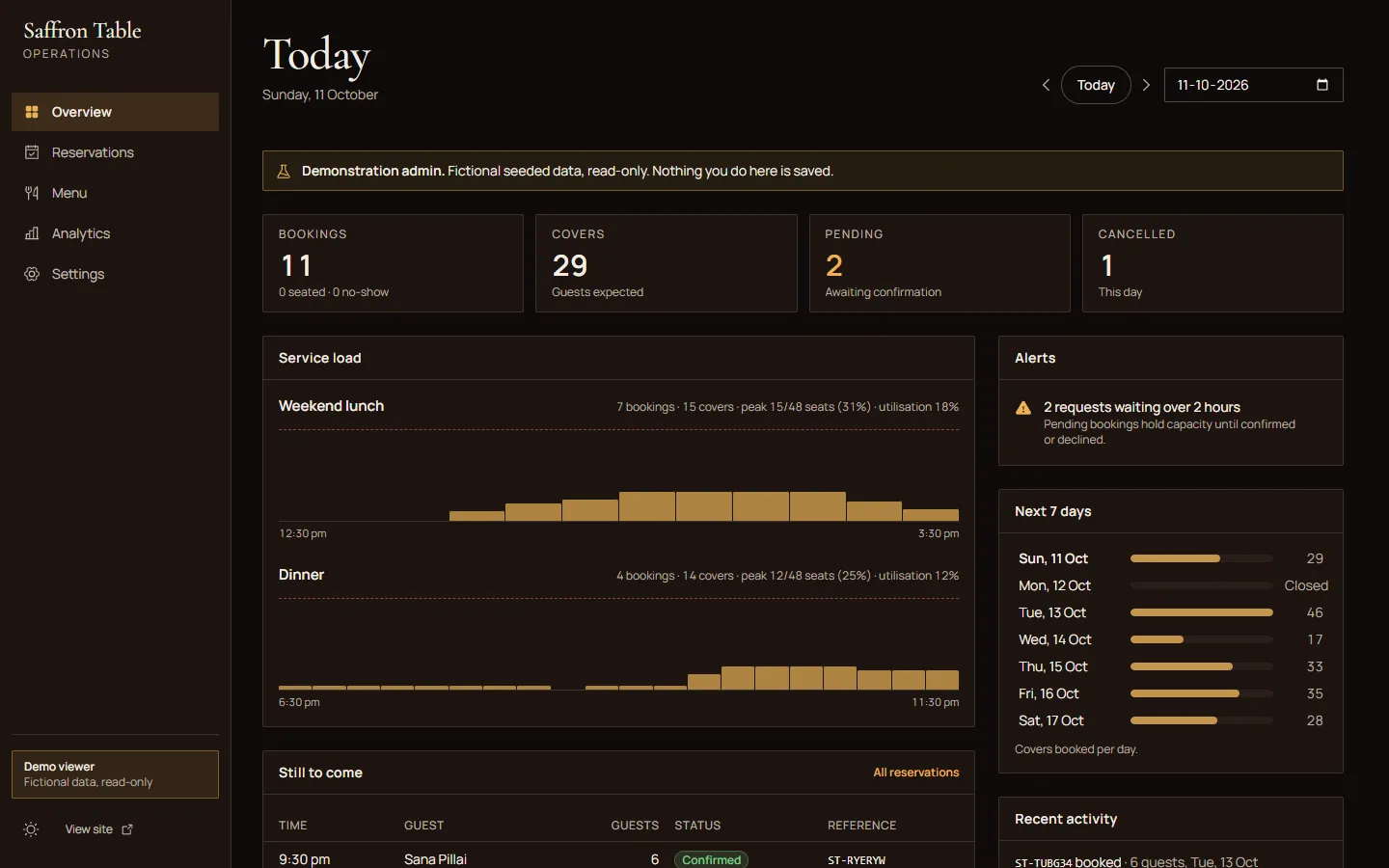Image resolution: width=1389 pixels, height=868 pixels.
Task: Open the calendar picker icon in date field
Action: click(x=1322, y=85)
